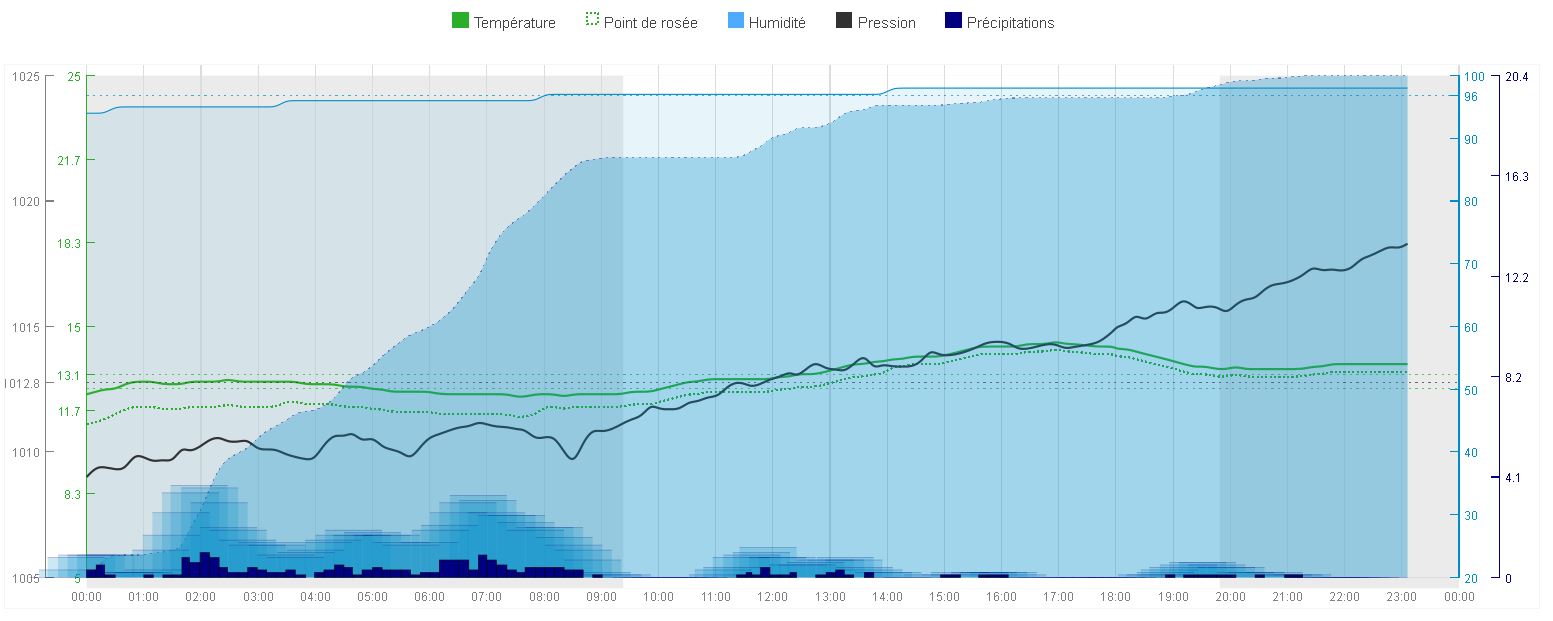Disable the Pression series legend label
This screenshot has height=621, width=1553.
point(886,23)
